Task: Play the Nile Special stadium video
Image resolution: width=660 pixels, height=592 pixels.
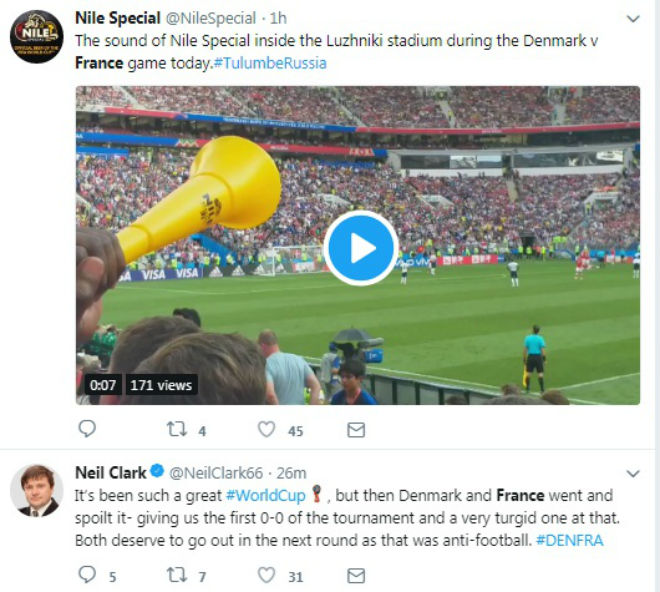Action: (x=361, y=248)
